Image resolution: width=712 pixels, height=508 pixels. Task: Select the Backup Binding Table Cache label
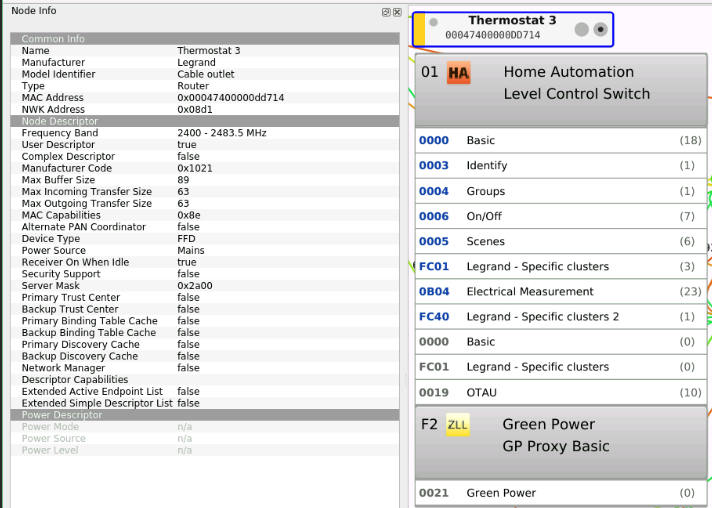[x=89, y=333]
